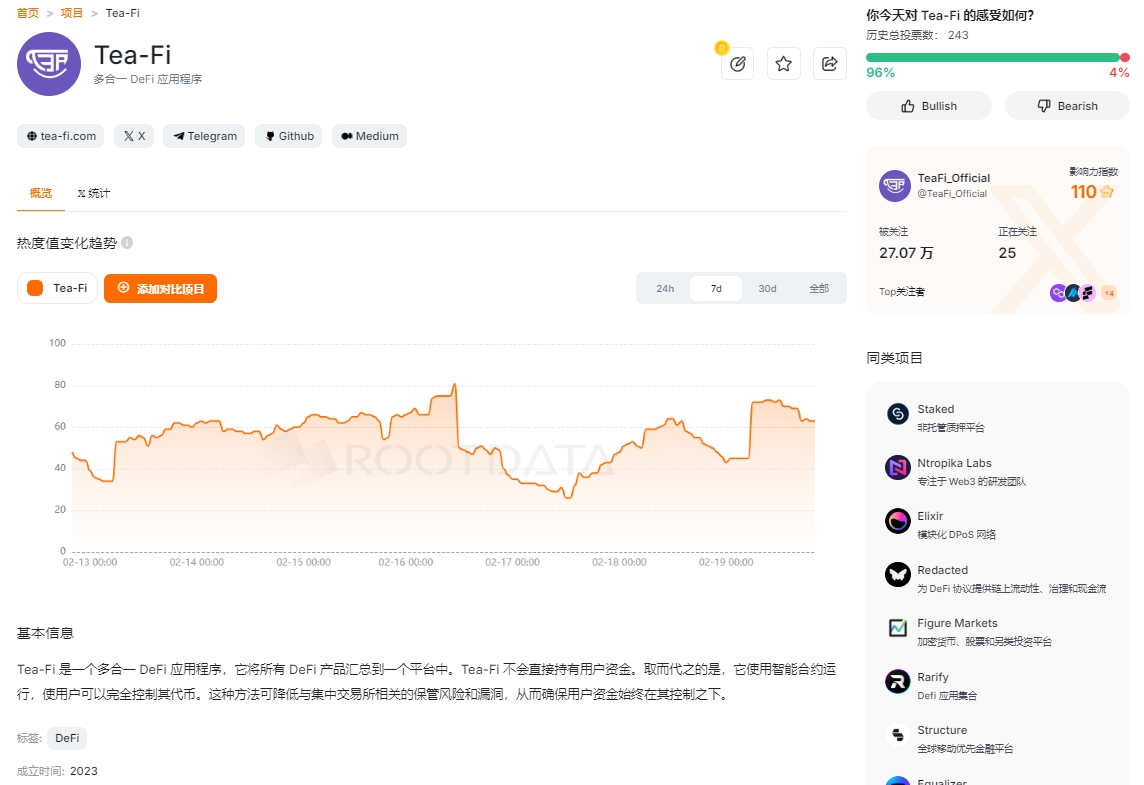Click the Elixir project name
The height and width of the screenshot is (785, 1144).
930,516
